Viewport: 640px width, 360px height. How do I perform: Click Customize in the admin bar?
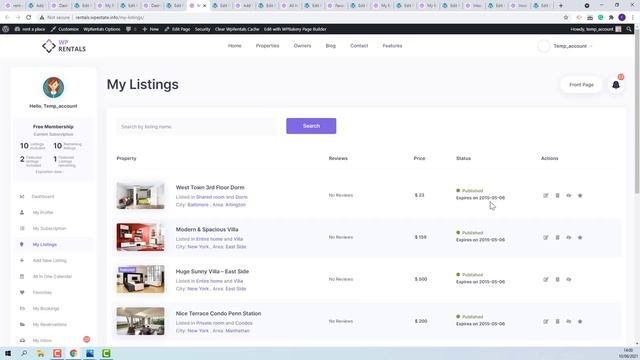tap(64, 29)
